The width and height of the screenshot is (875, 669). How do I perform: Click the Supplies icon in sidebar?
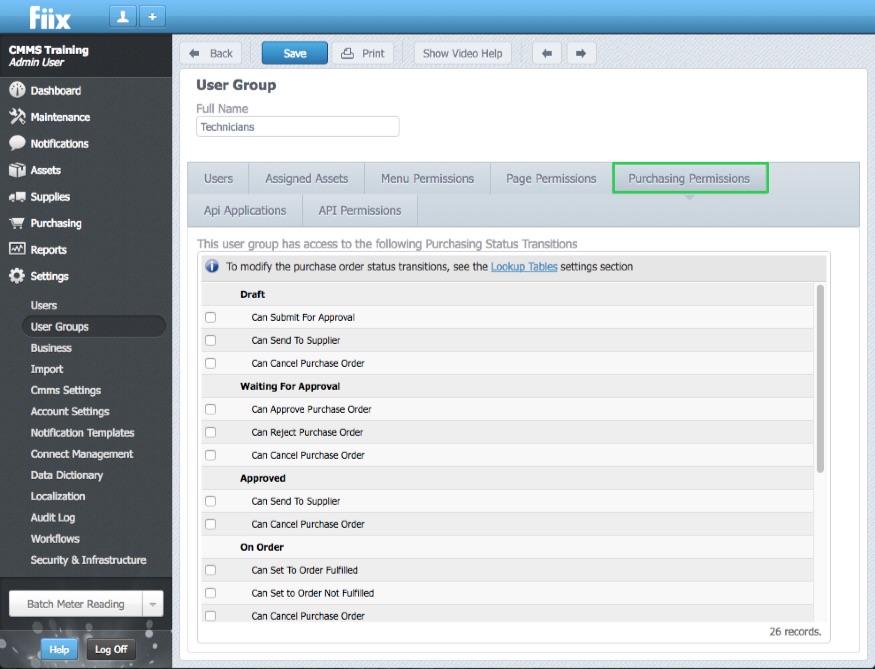coord(17,196)
